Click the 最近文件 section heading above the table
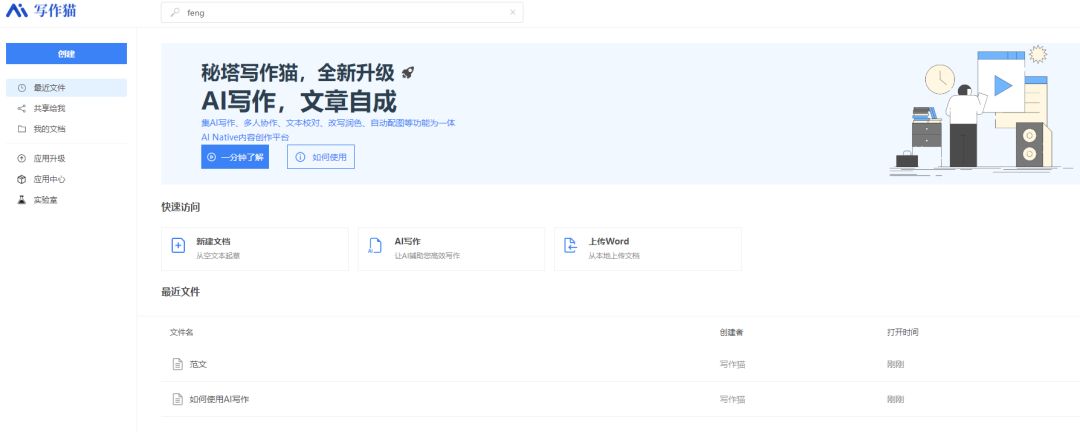This screenshot has width=1080, height=432. 180,292
